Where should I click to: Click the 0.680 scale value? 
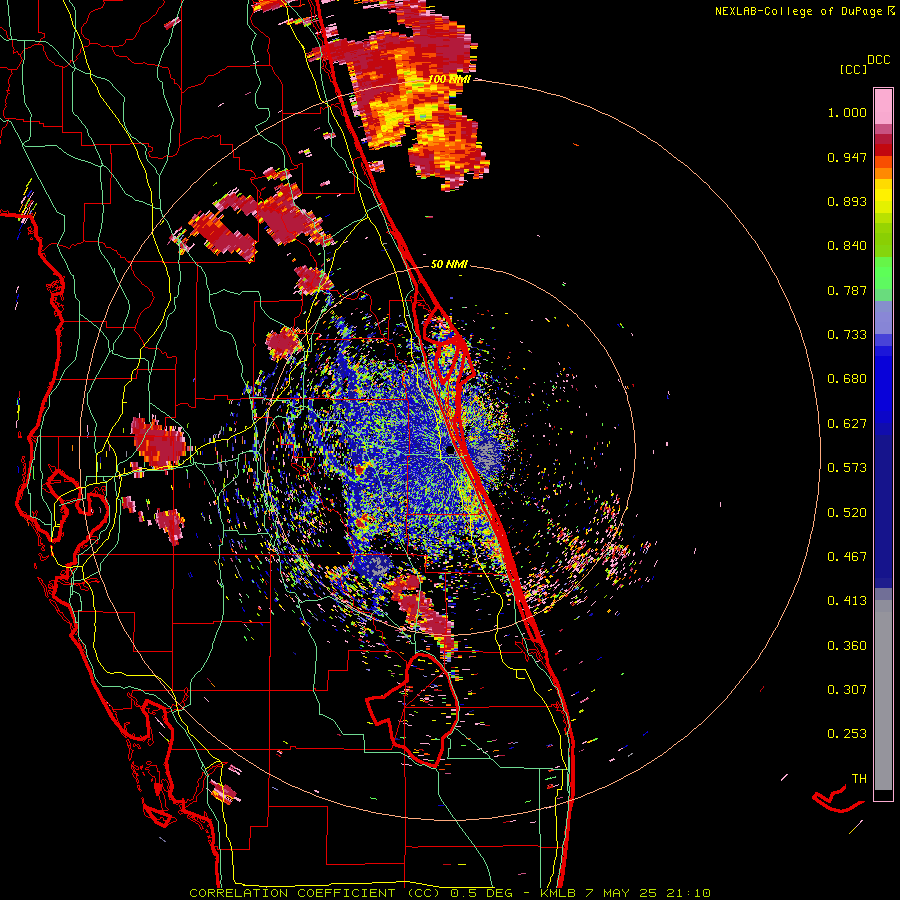pos(847,379)
